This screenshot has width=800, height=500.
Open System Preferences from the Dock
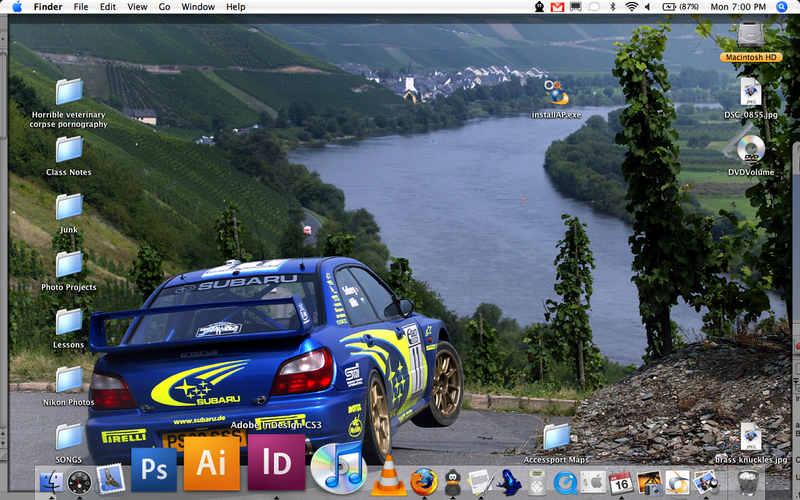593,482
